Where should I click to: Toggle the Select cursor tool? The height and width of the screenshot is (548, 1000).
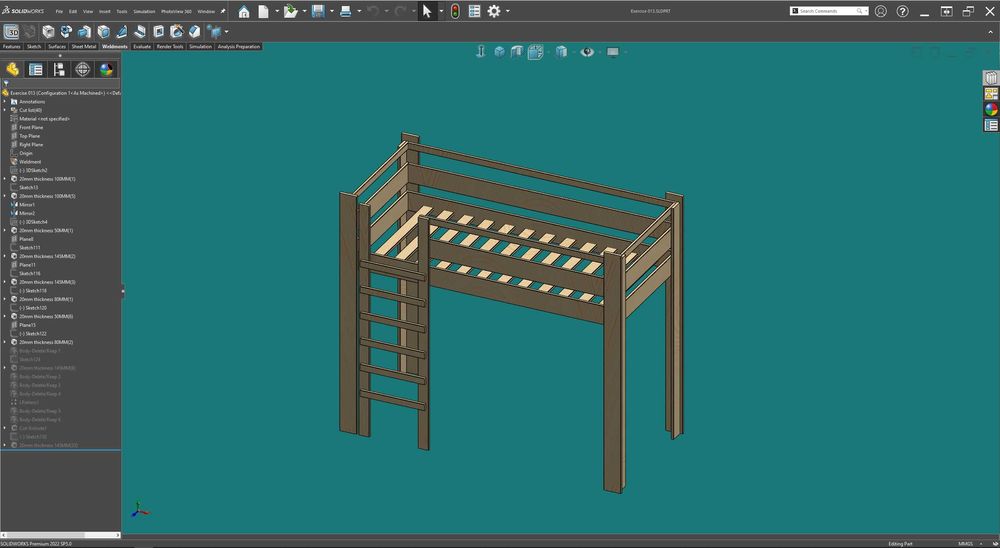[x=426, y=11]
